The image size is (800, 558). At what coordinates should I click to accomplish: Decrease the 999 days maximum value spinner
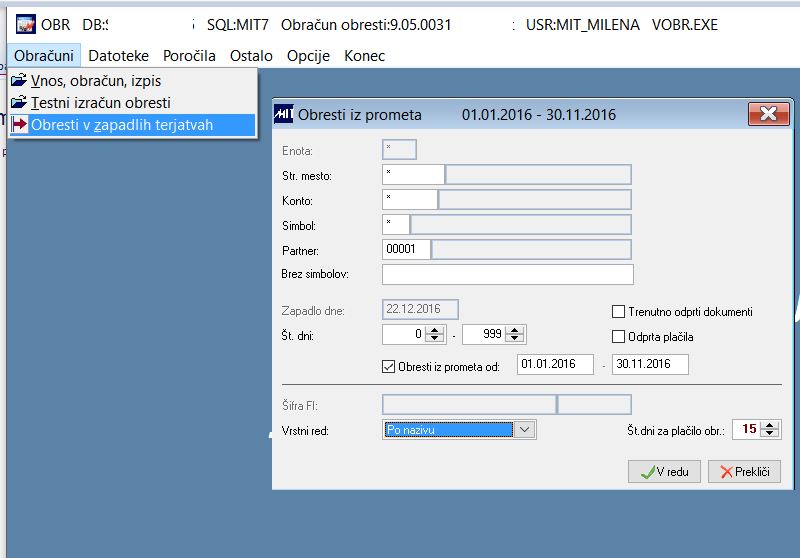click(515, 339)
